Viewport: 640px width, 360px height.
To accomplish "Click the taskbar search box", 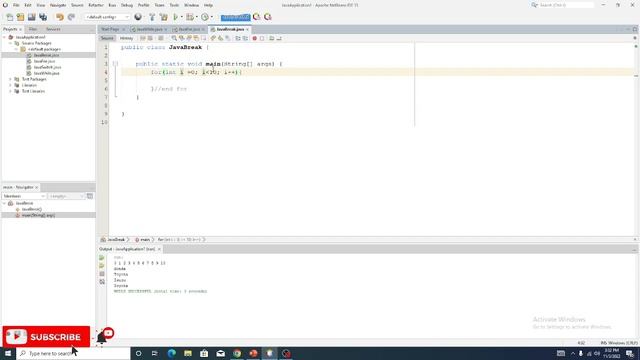I will [73, 353].
